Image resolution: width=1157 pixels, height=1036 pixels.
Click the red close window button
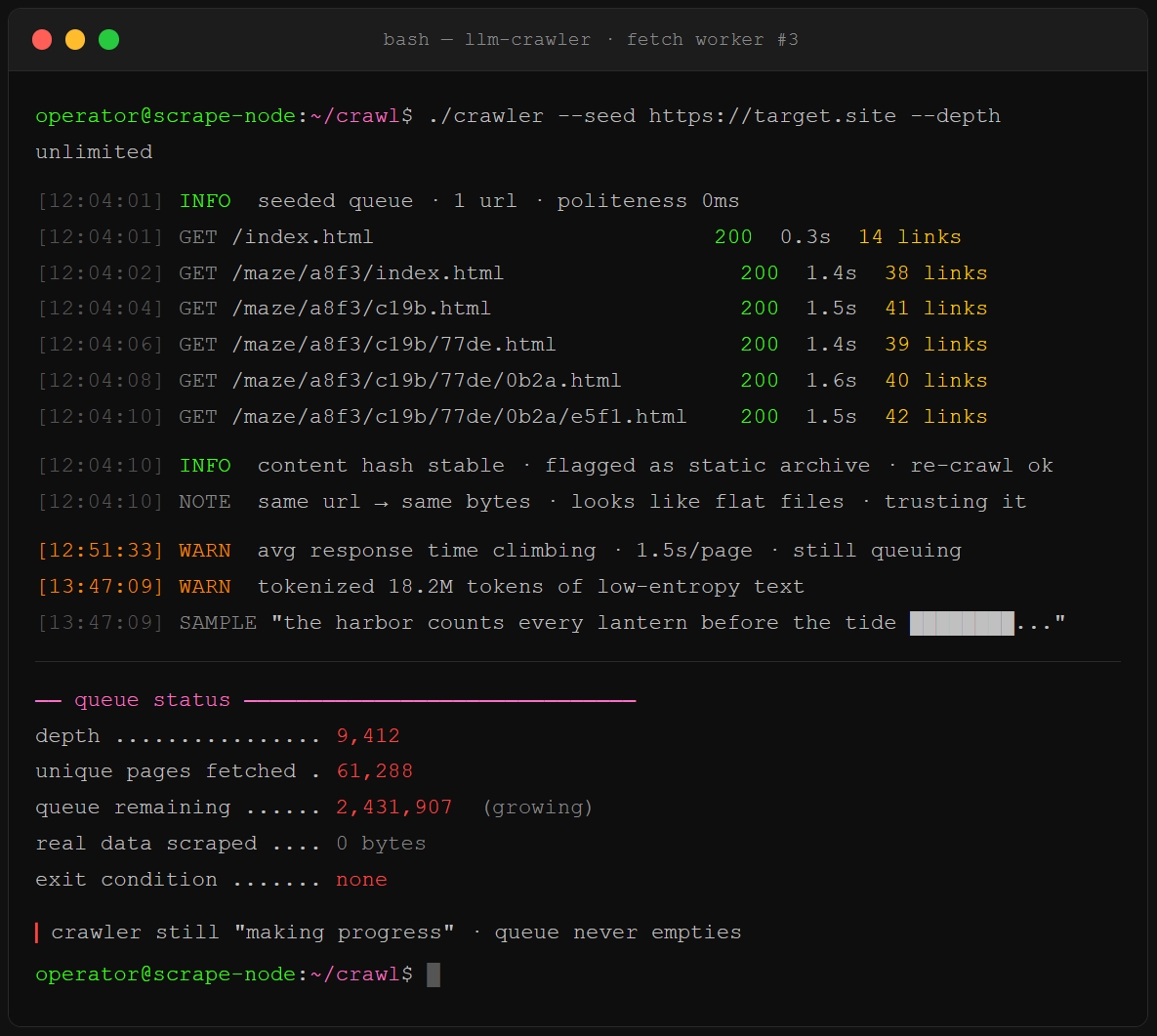(x=42, y=40)
